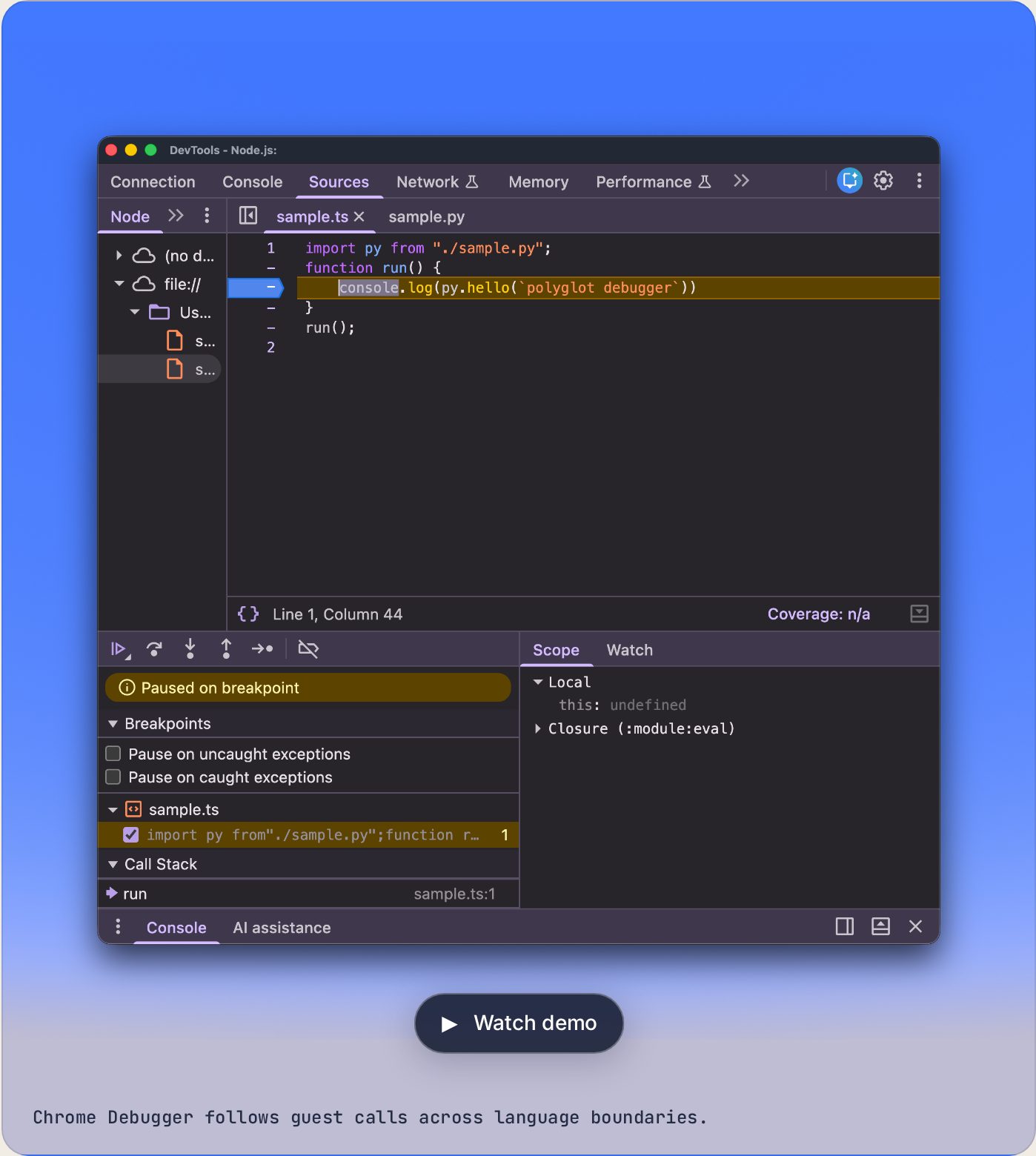Show more navigator tabs next to Node
This screenshot has height=1156, width=1036.
(x=176, y=216)
